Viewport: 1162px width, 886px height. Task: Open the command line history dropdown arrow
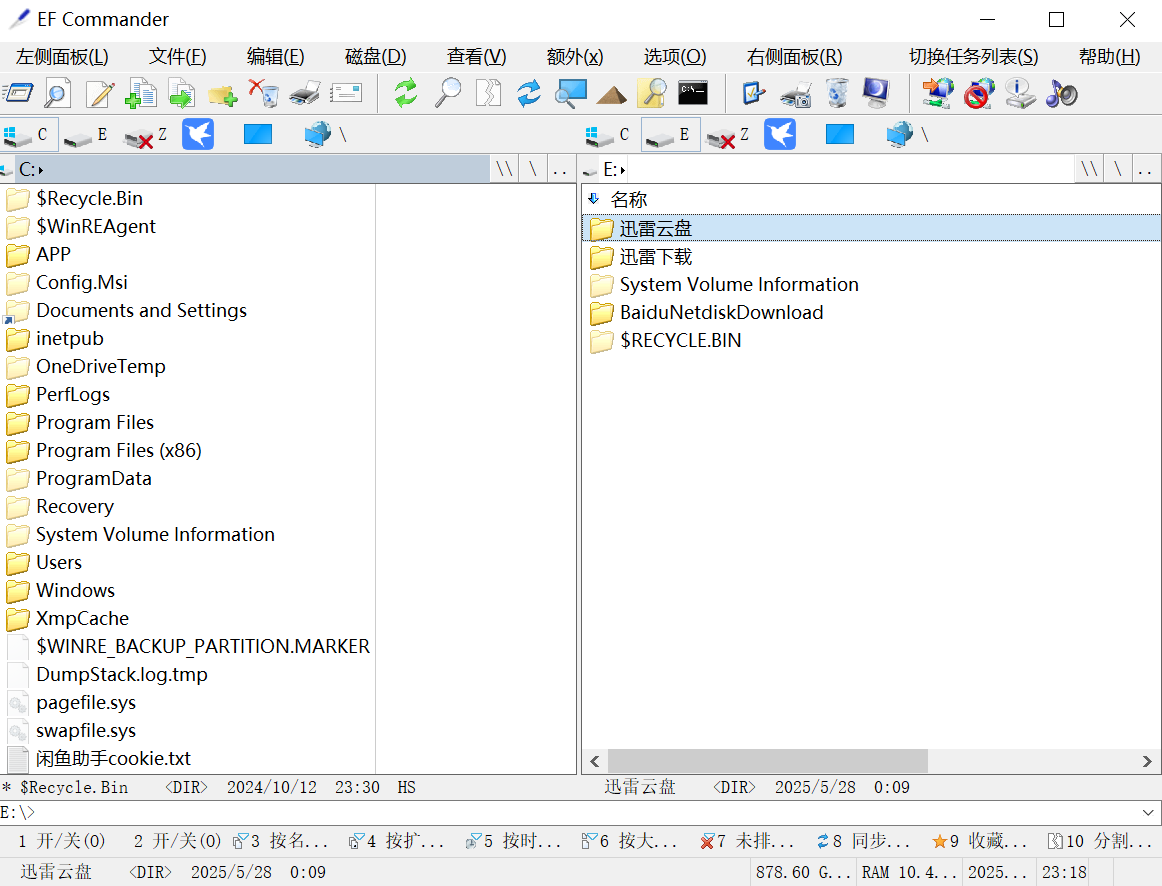1148,813
